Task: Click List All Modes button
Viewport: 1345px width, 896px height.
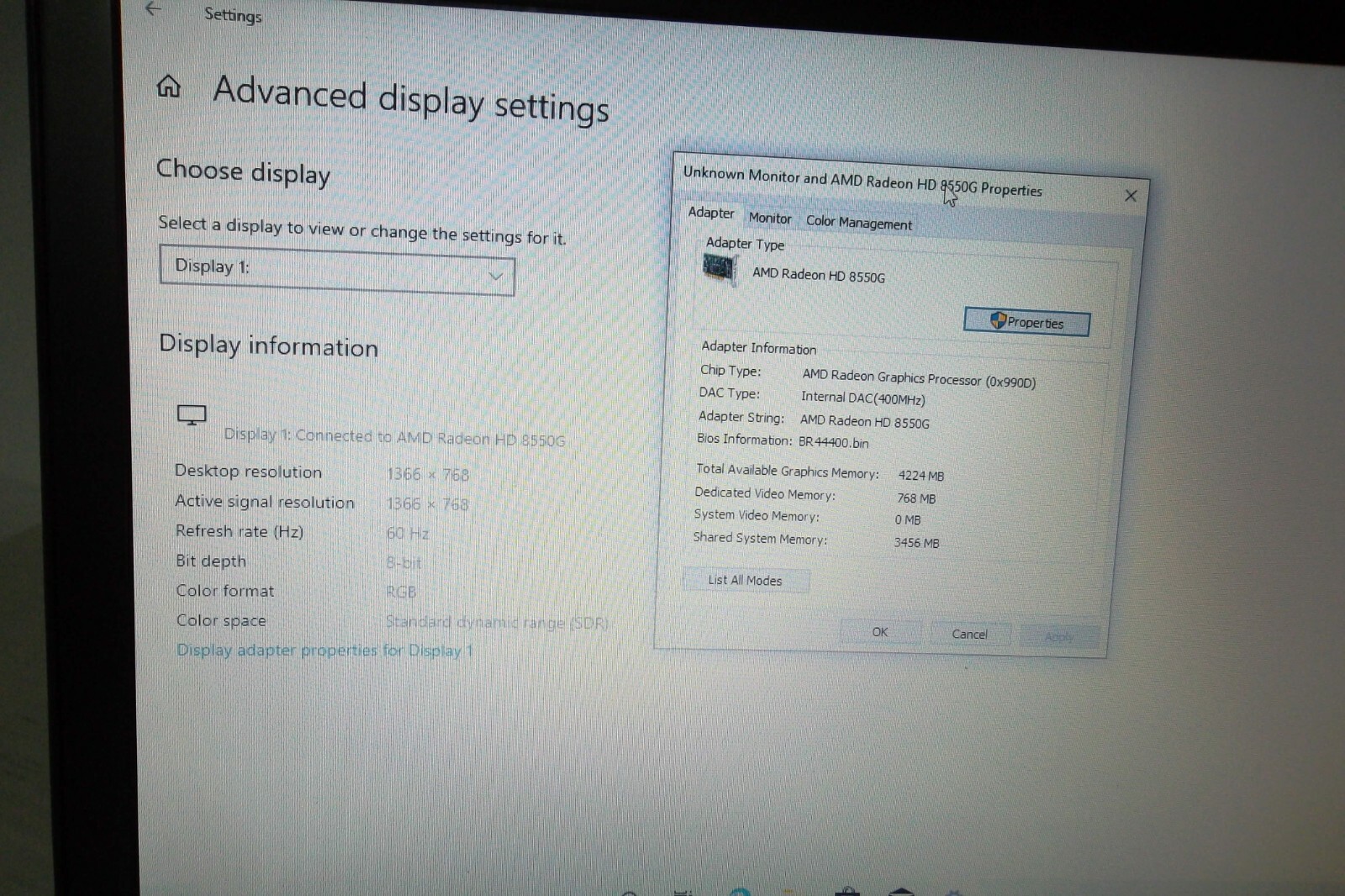Action: (746, 580)
